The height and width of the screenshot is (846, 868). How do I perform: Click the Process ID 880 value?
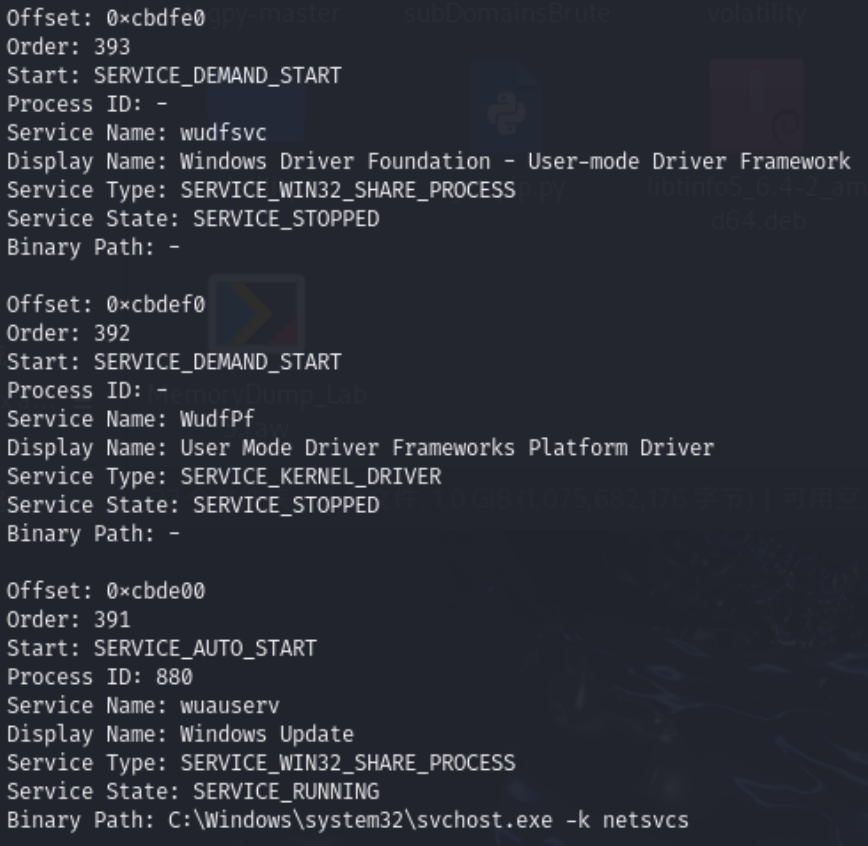click(x=173, y=677)
